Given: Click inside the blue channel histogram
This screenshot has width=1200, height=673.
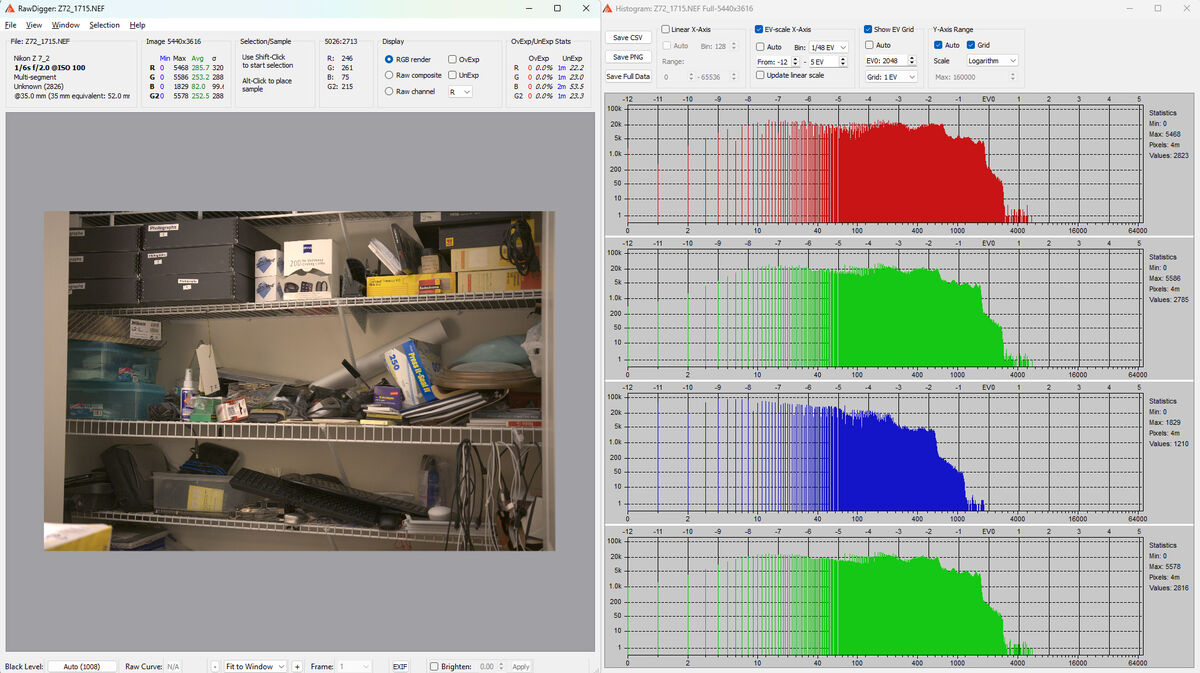Looking at the screenshot, I should (x=883, y=453).
